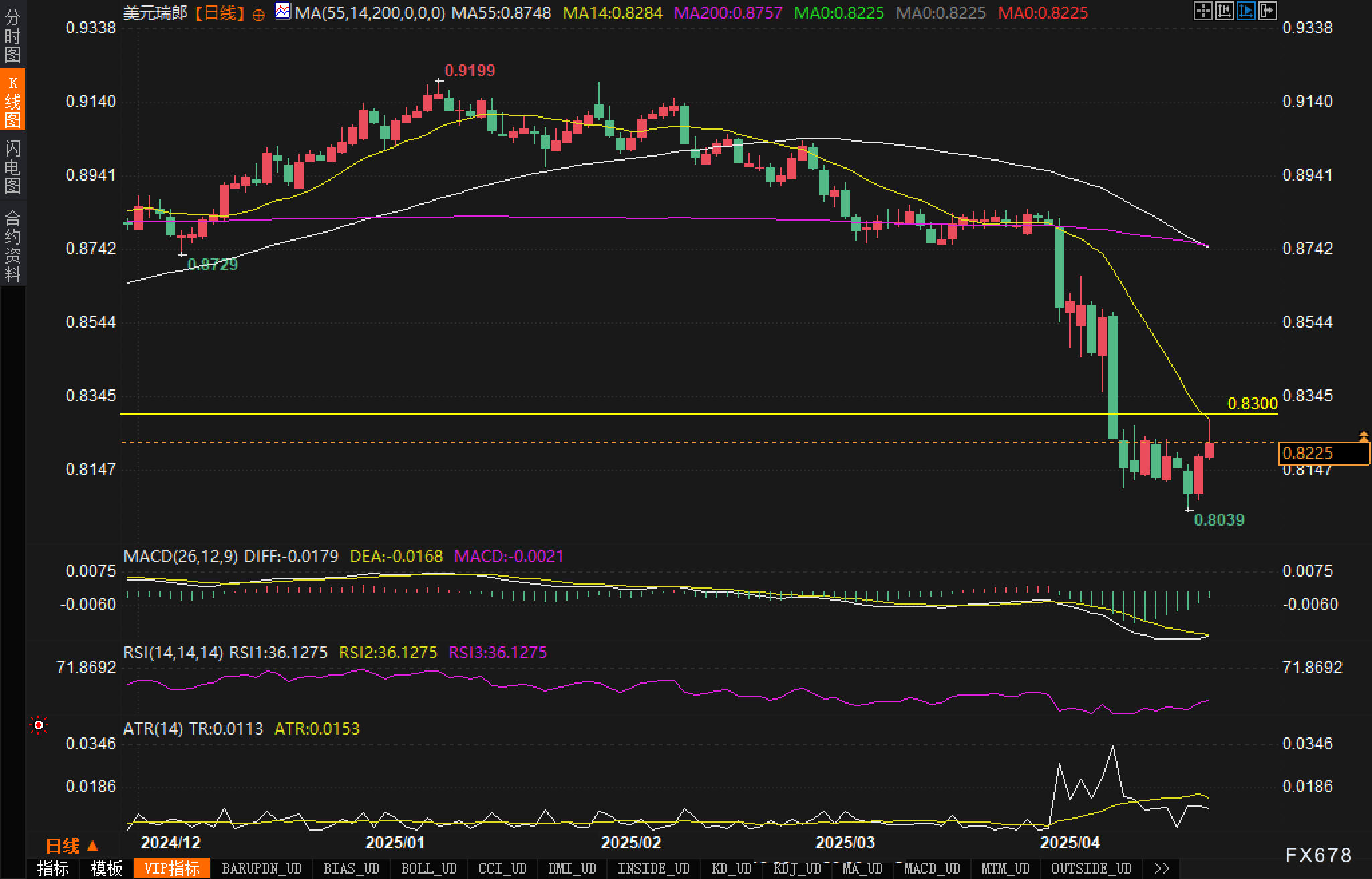The height and width of the screenshot is (879, 1372).
Task: Click the panel arrow icon at top right
Action: point(1267,11)
